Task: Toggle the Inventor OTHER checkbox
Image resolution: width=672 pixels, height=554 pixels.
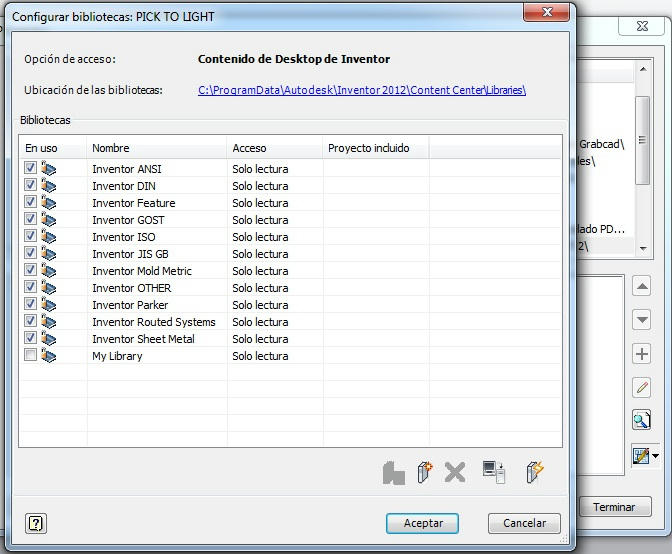Action: 30,287
